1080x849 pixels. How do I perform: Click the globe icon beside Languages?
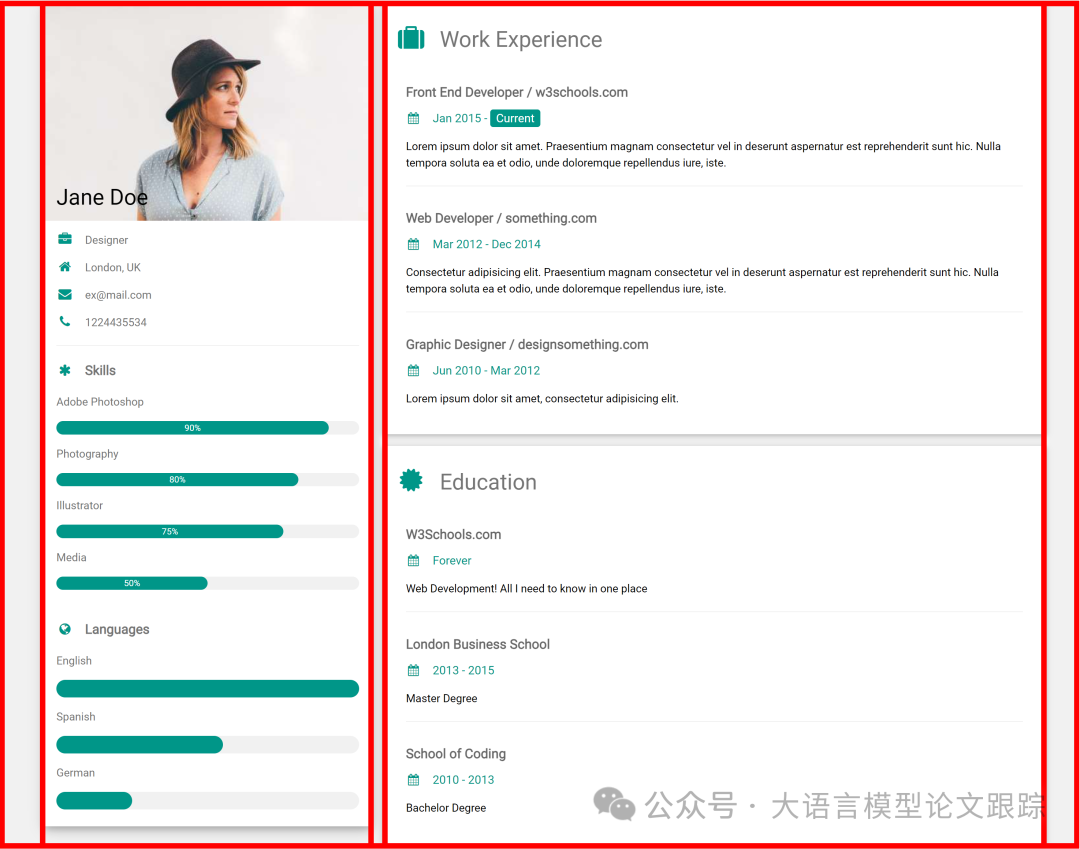65,629
